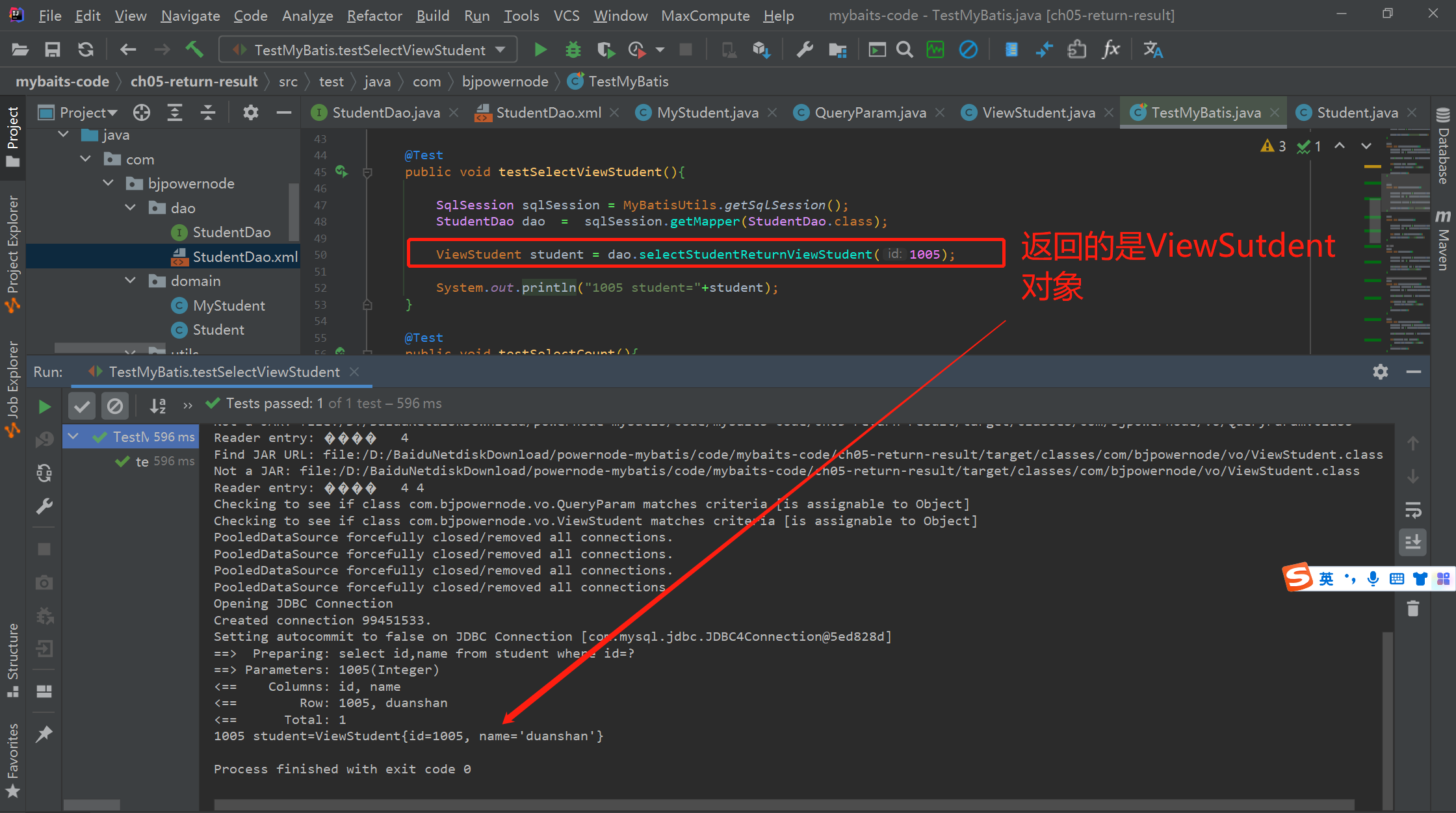Toggle soft-wrap in the console
The image size is (1456, 813).
click(1413, 510)
